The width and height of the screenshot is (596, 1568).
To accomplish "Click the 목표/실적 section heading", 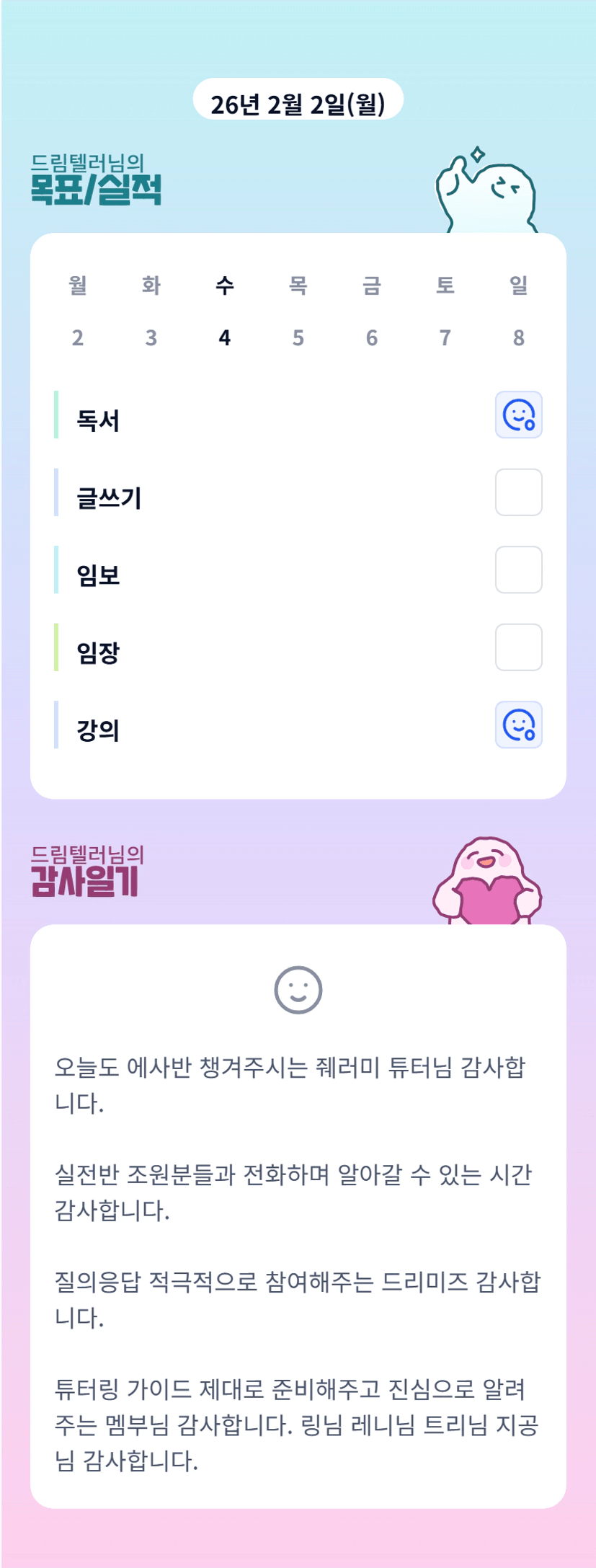I will coord(96,189).
